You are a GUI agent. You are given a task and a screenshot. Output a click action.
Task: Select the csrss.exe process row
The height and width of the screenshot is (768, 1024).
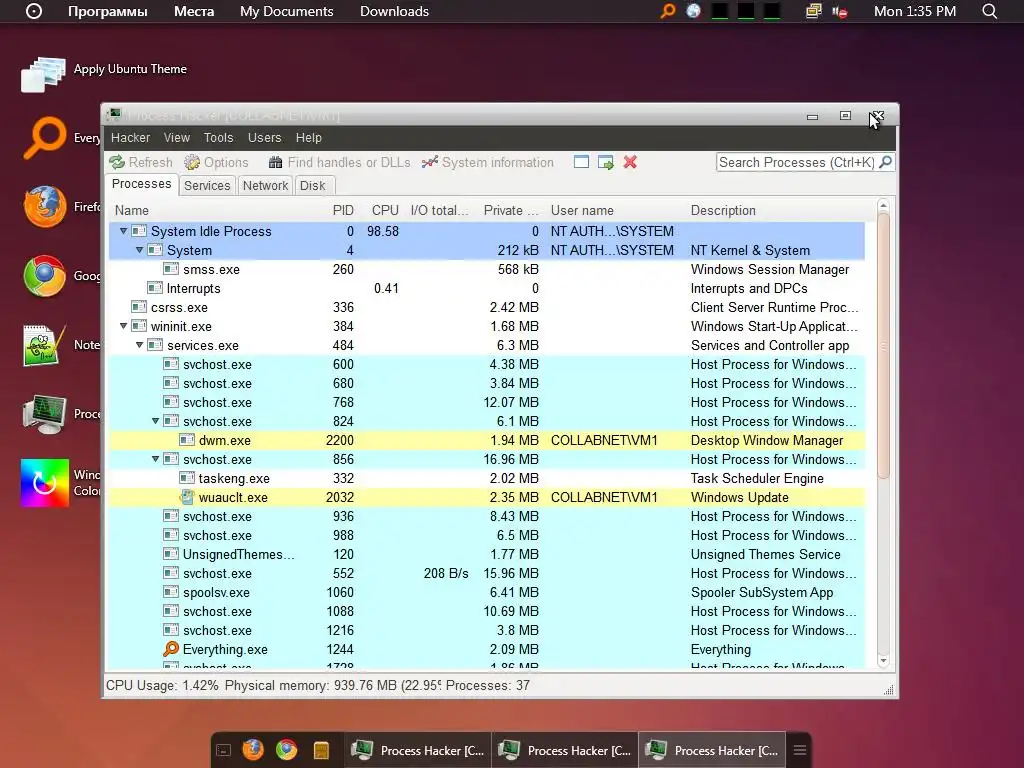click(487, 307)
